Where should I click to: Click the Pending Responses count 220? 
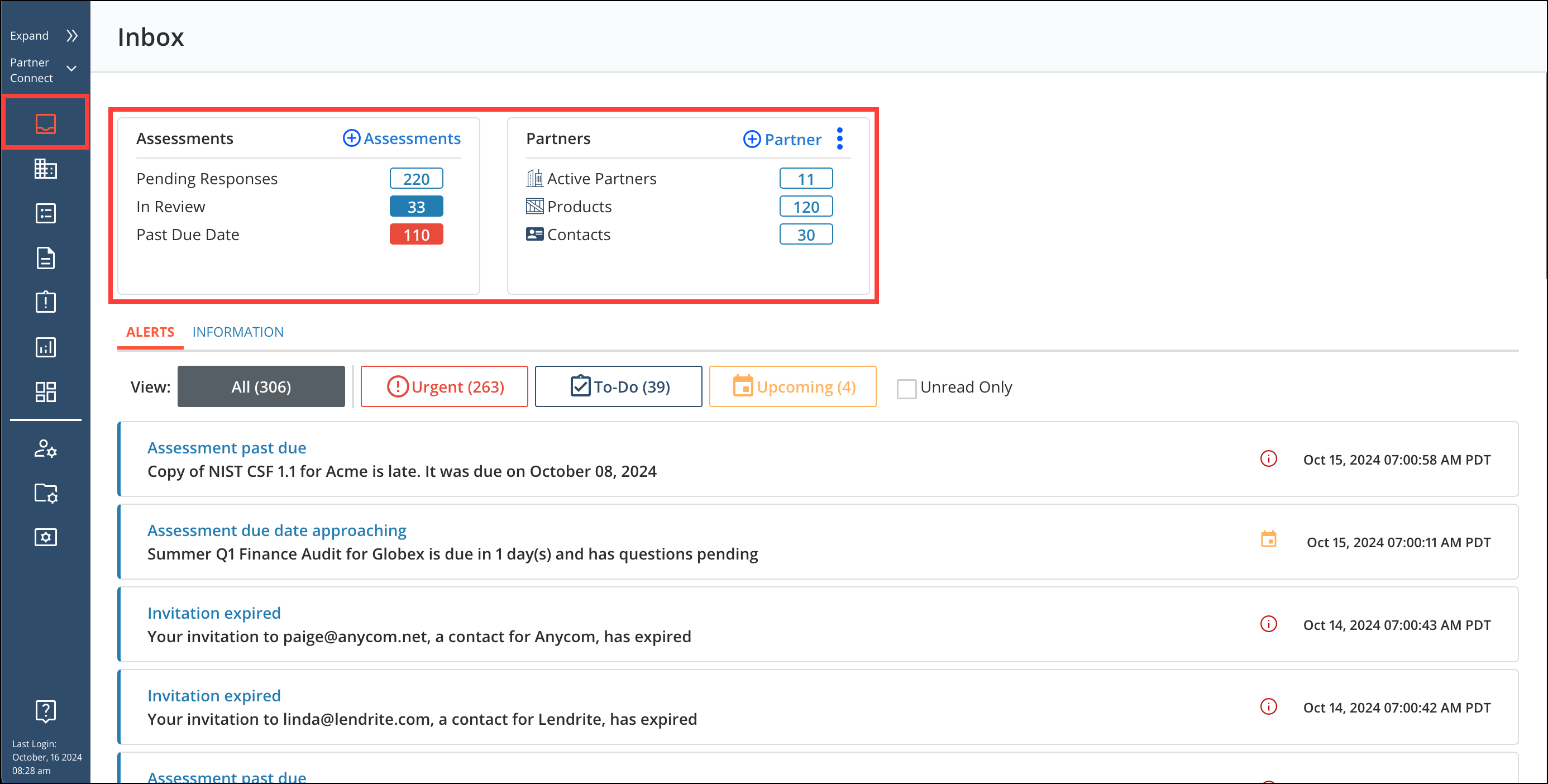[x=417, y=179]
